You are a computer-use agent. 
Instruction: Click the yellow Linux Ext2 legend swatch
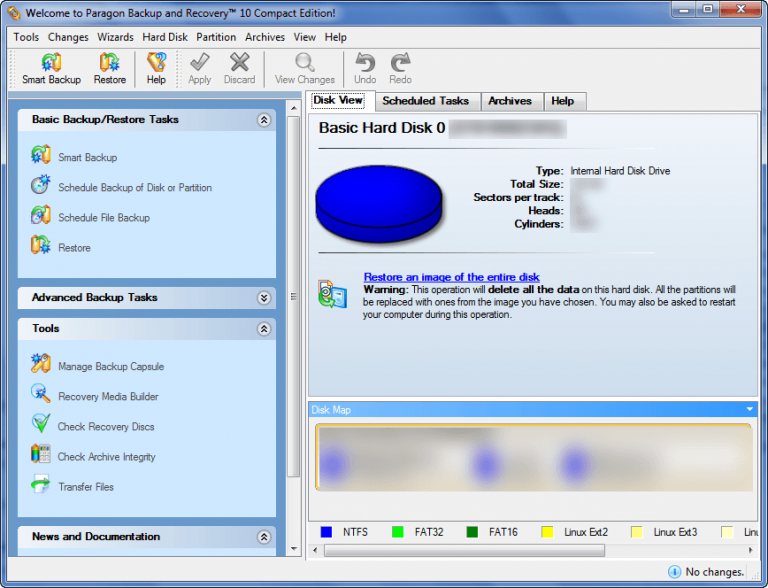click(547, 532)
